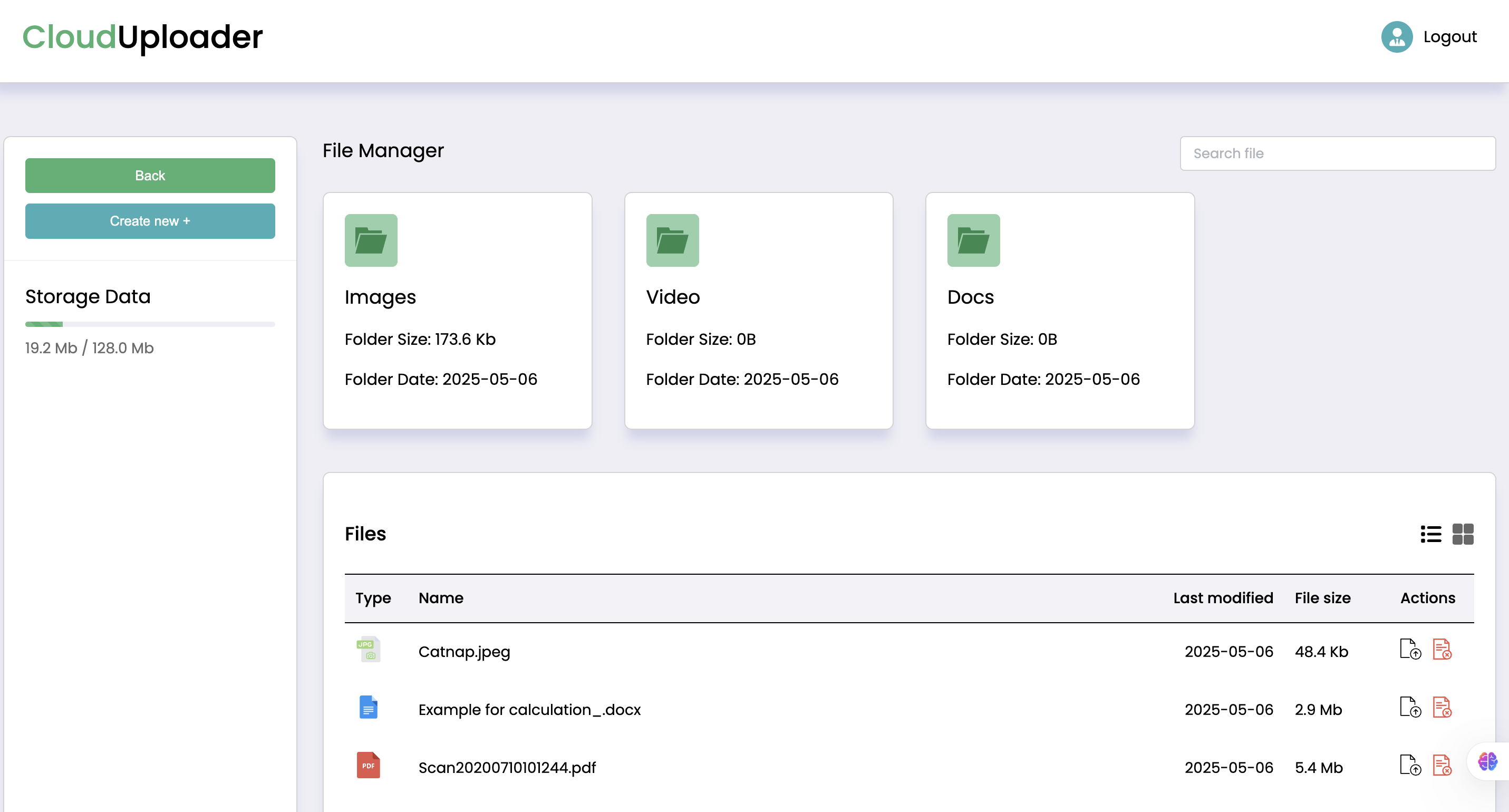Click the Type column header
The height and width of the screenshot is (812, 1509).
point(373,597)
